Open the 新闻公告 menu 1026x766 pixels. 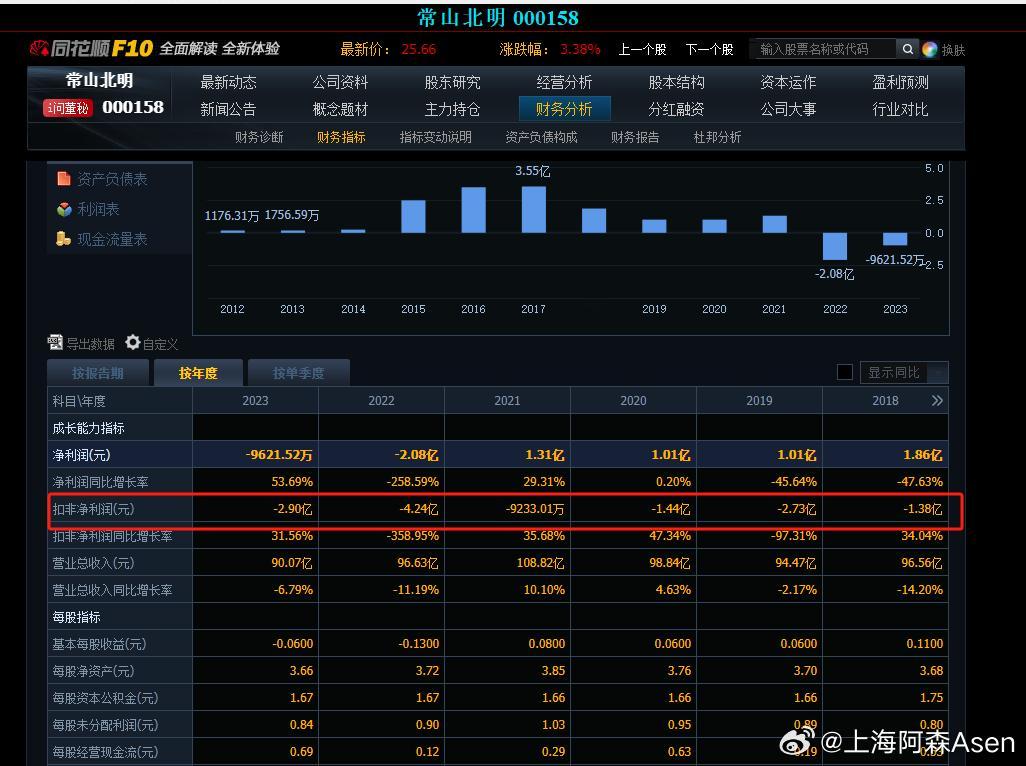point(228,109)
